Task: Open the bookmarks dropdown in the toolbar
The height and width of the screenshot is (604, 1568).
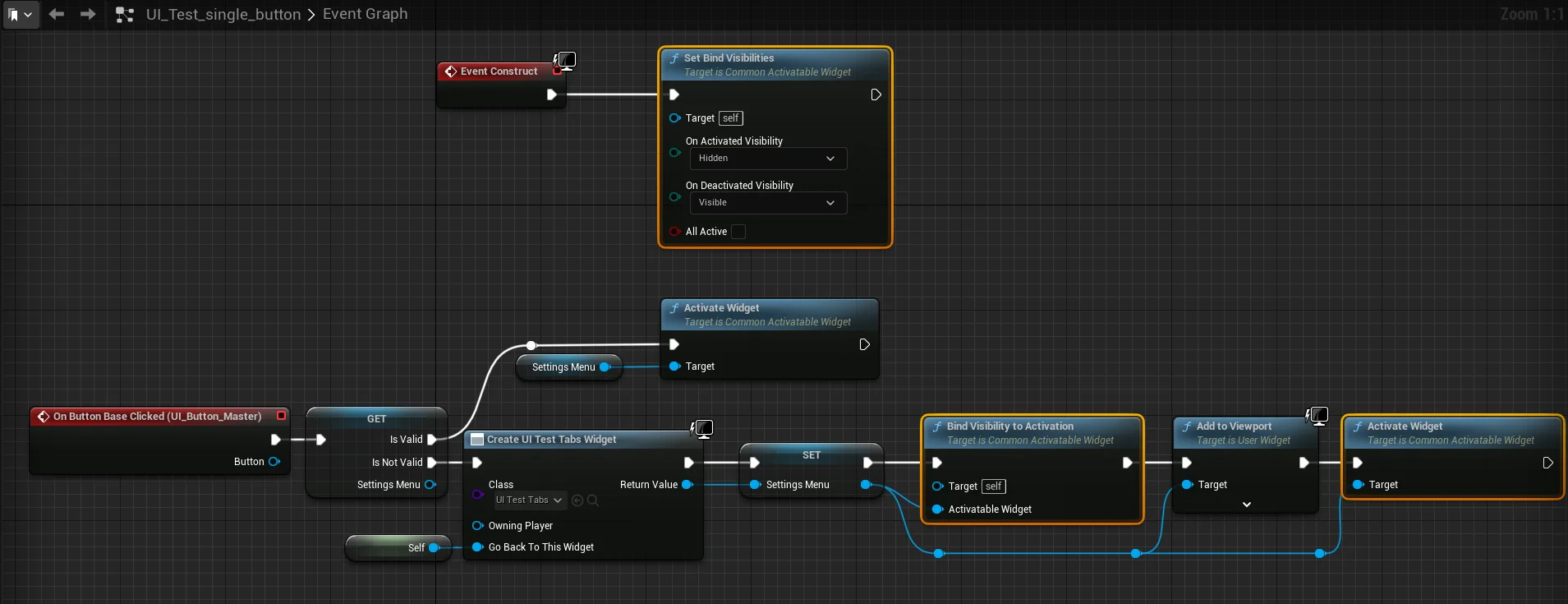Action: coord(20,14)
